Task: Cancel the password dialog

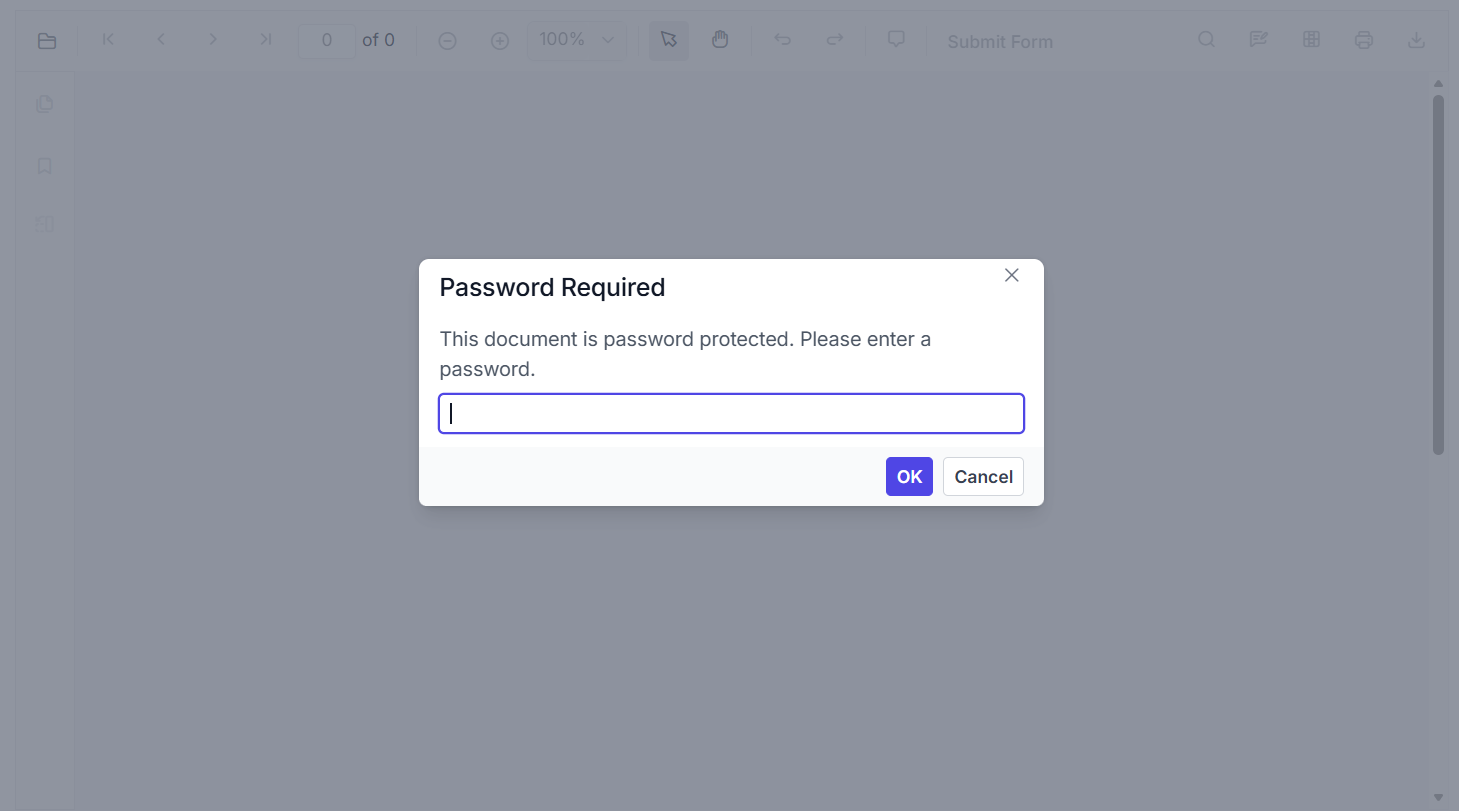Action: 983,477
